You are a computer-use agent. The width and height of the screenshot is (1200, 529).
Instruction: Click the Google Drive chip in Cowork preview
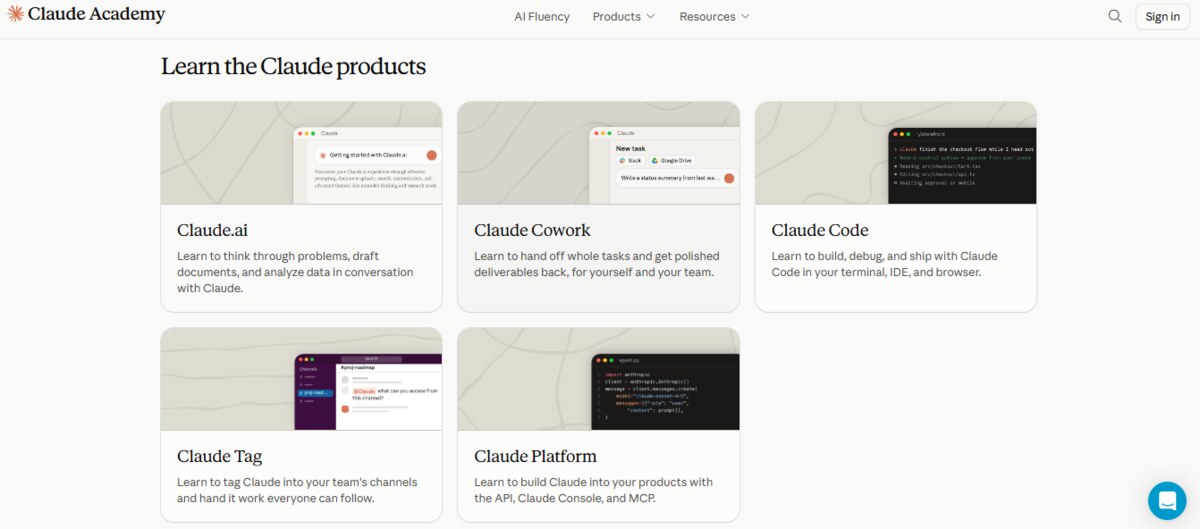[672, 160]
